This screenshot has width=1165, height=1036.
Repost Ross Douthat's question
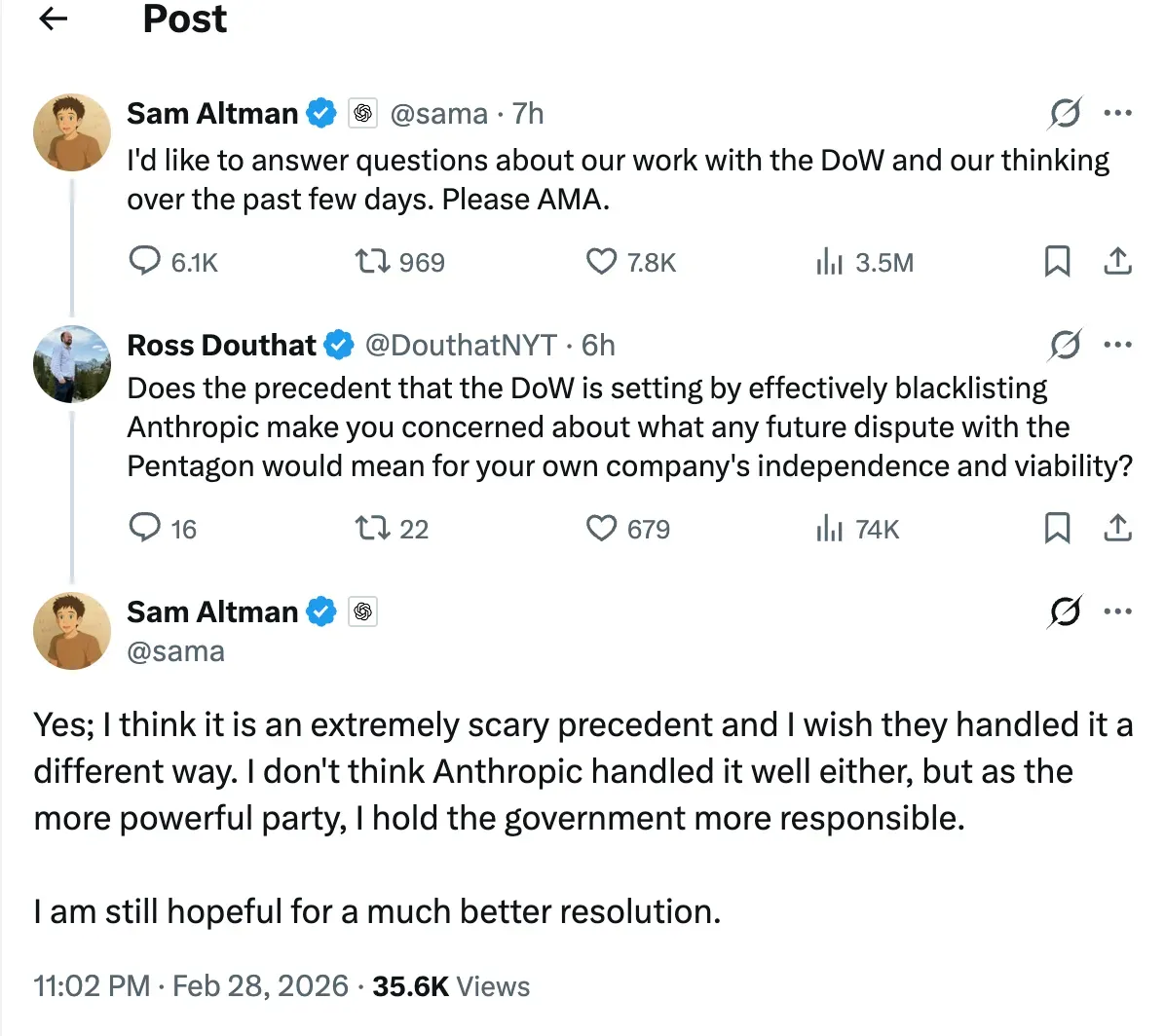tap(373, 529)
